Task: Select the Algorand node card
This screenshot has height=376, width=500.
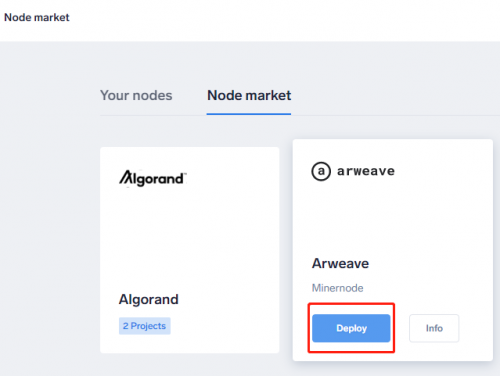Action: point(189,250)
